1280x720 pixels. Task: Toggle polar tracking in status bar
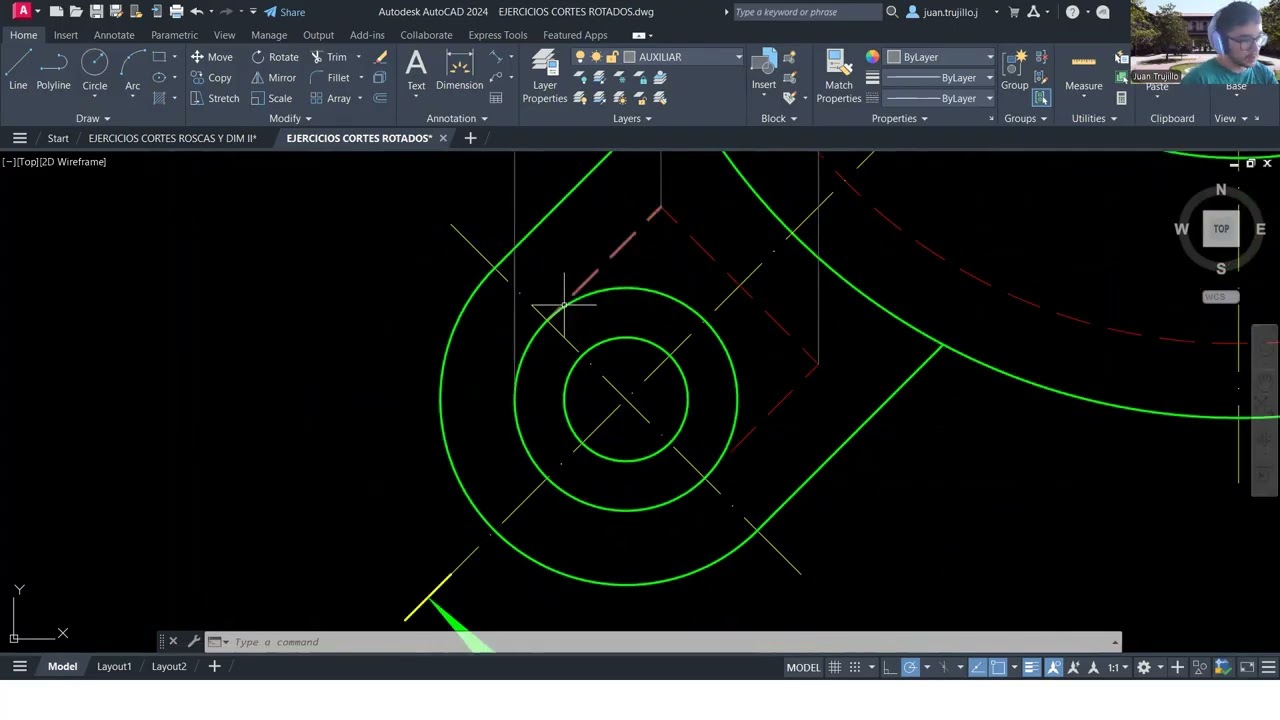coord(910,667)
